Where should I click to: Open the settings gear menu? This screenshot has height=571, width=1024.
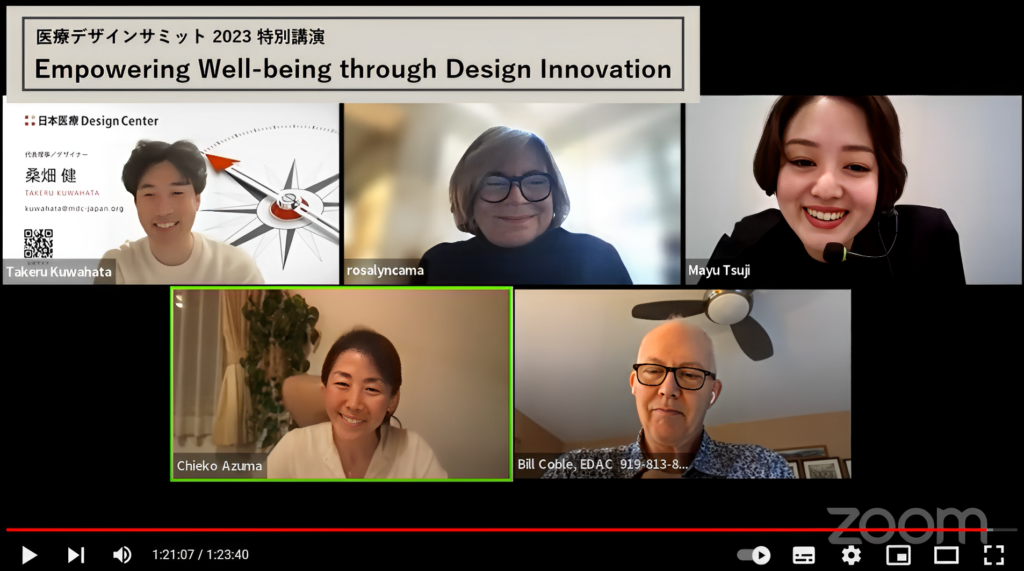coord(851,555)
